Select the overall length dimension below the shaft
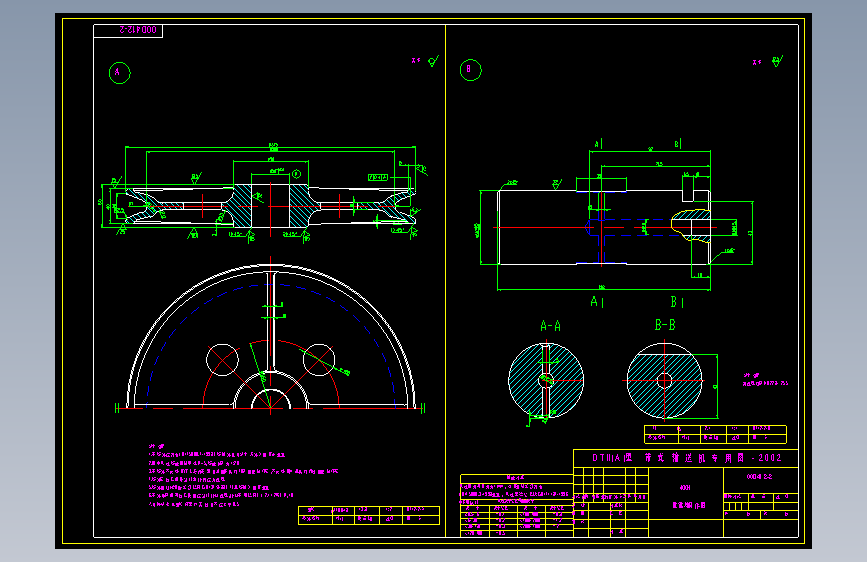867x562 pixels. (604, 288)
